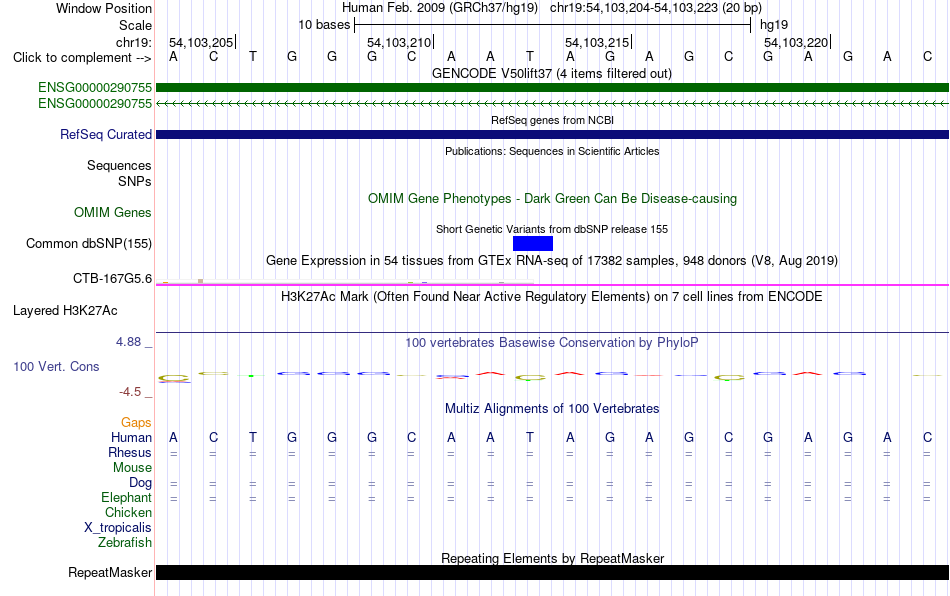The width and height of the screenshot is (950, 596).
Task: Click 'Multiz Alignments of 100 Vertebrates' title
Action: pyautogui.click(x=552, y=408)
